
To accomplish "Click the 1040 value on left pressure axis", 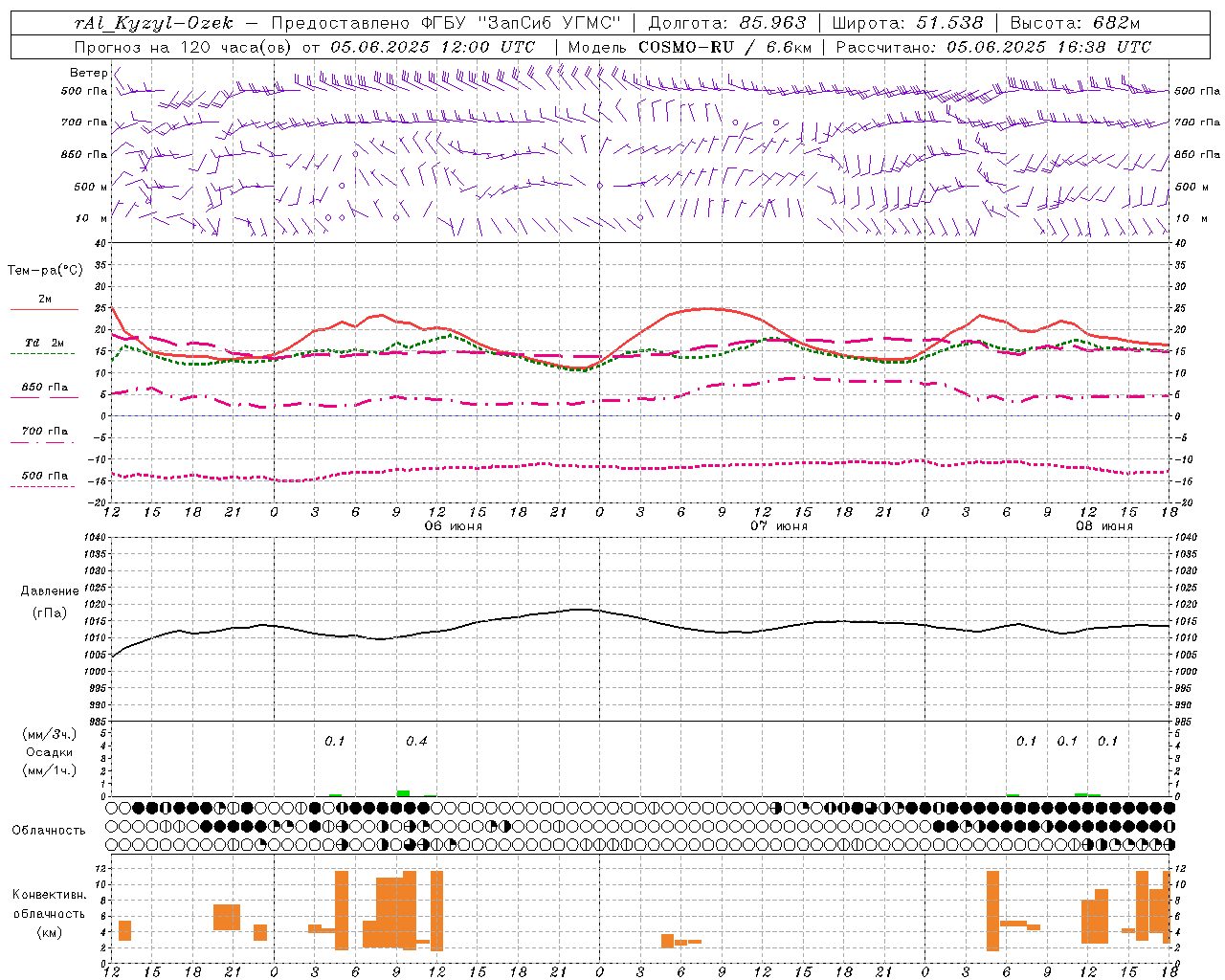I will coord(93,537).
